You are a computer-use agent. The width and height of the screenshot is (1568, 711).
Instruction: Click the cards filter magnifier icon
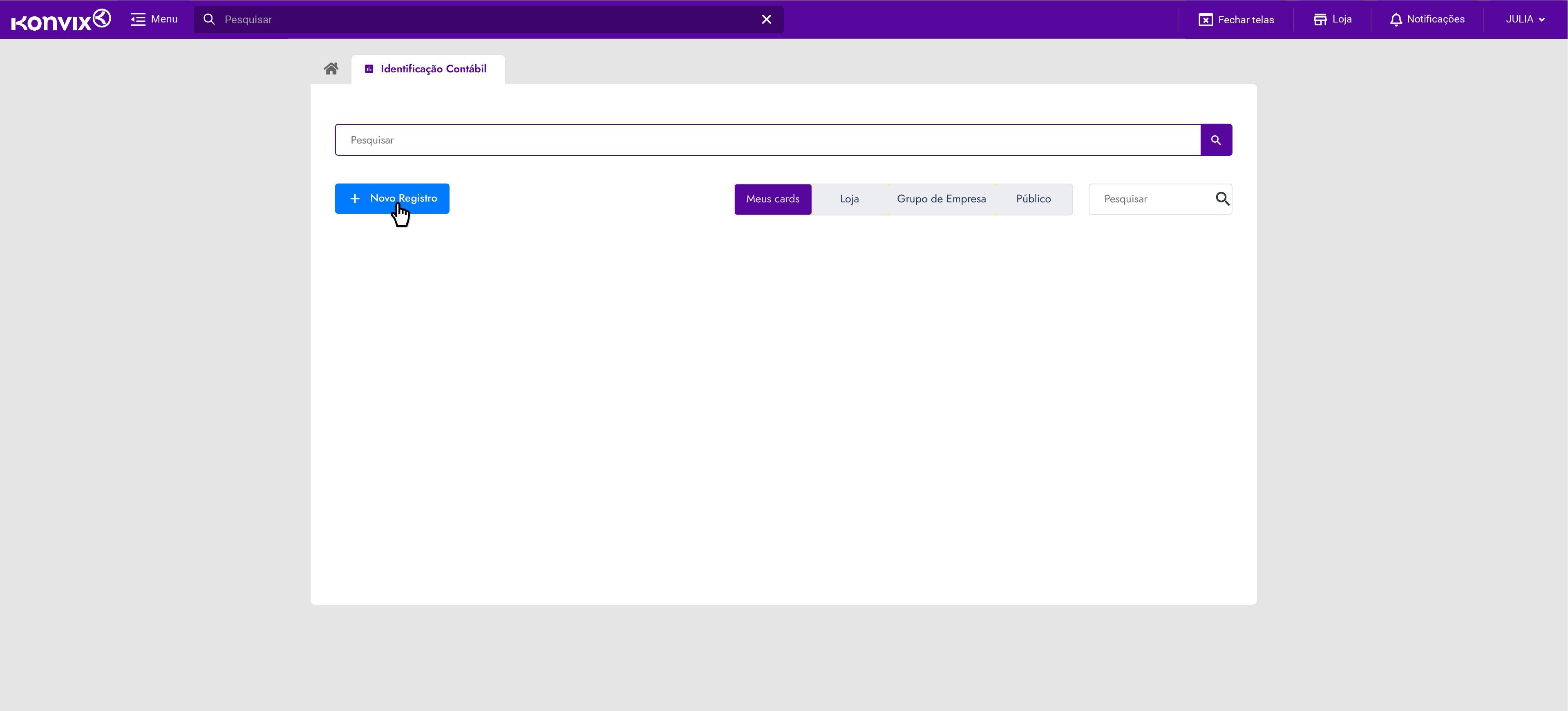1222,199
